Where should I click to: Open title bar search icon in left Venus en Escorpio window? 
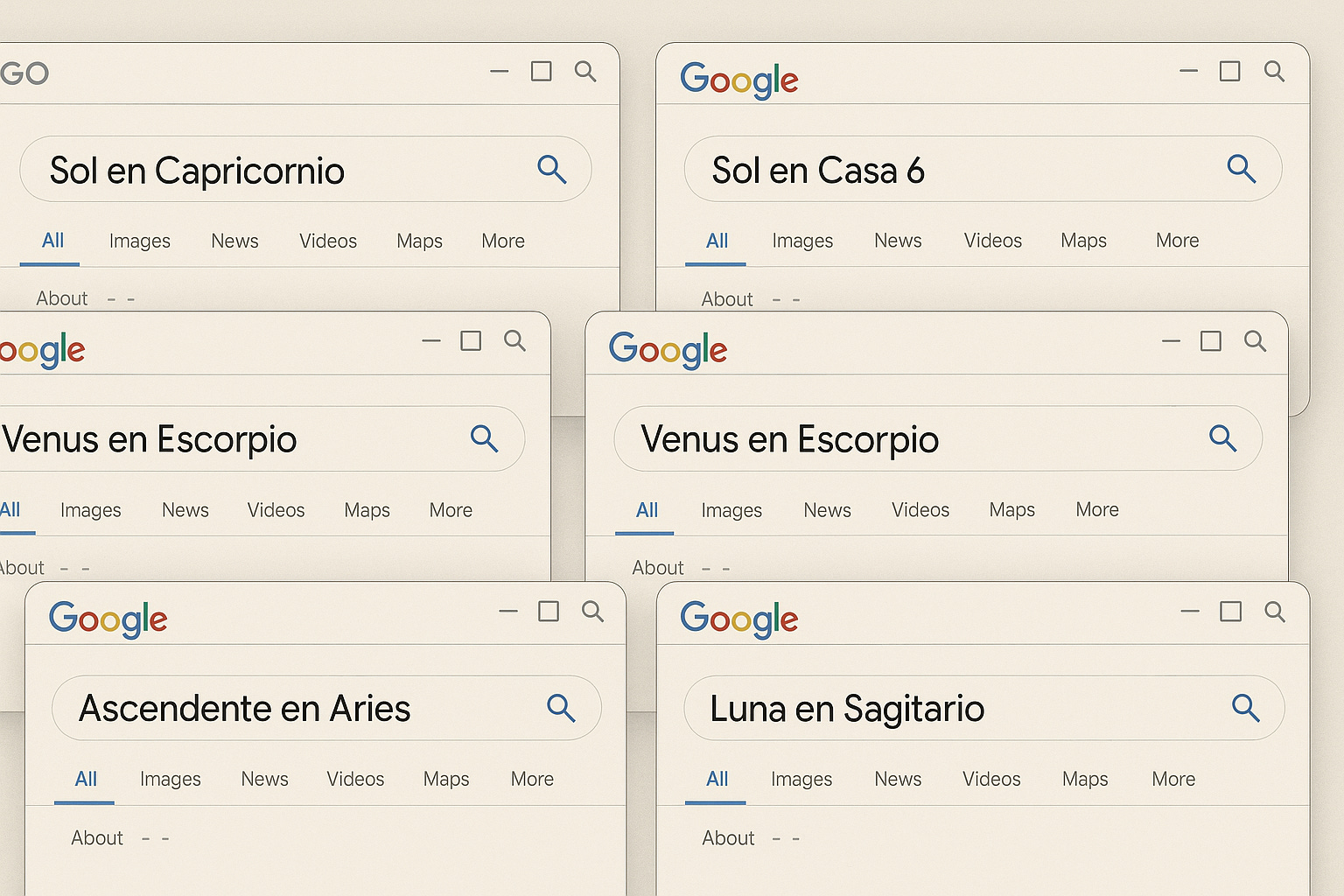click(514, 340)
